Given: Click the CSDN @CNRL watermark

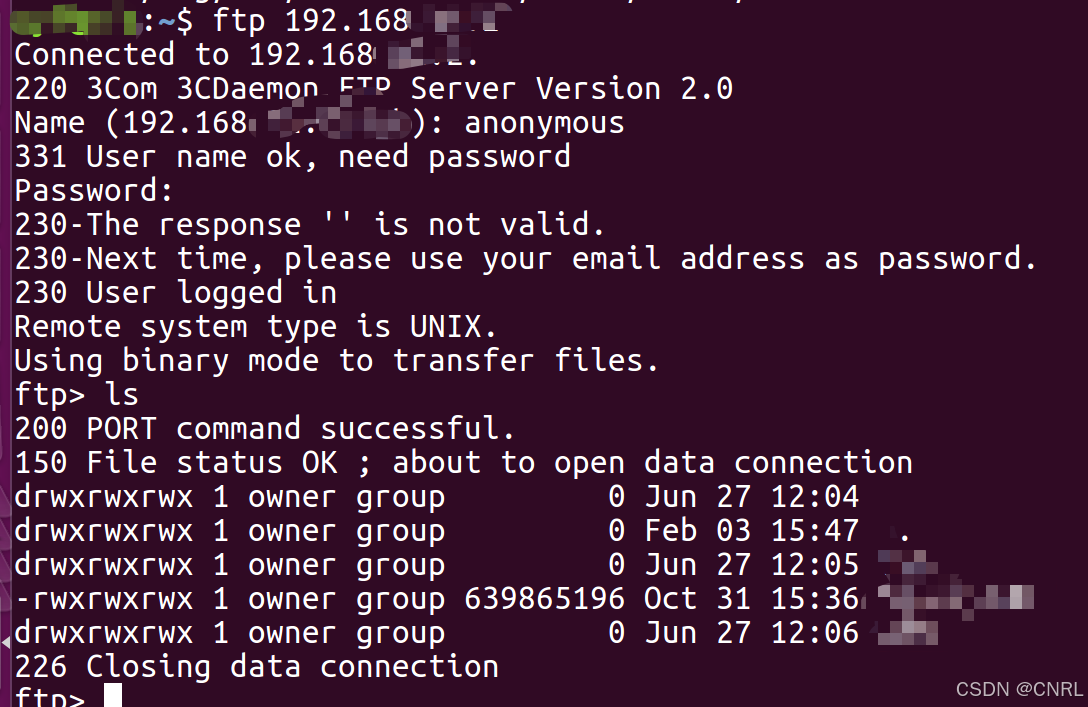Looking at the screenshot, I should [1019, 689].
